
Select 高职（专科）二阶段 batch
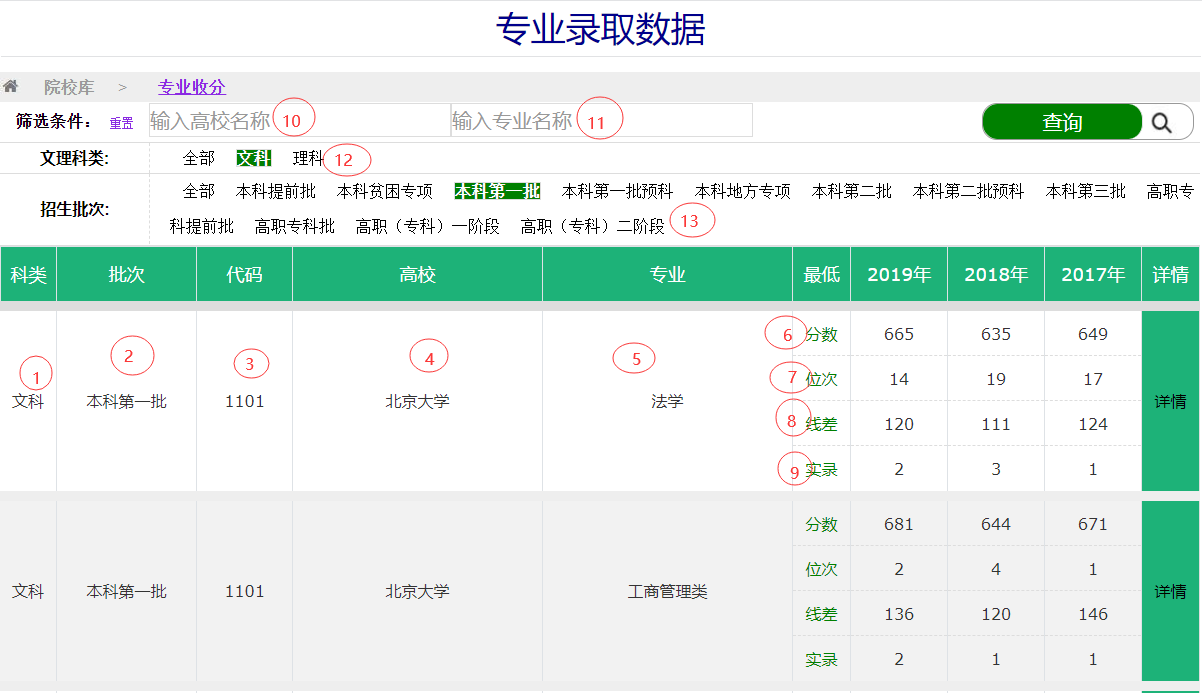(592, 226)
